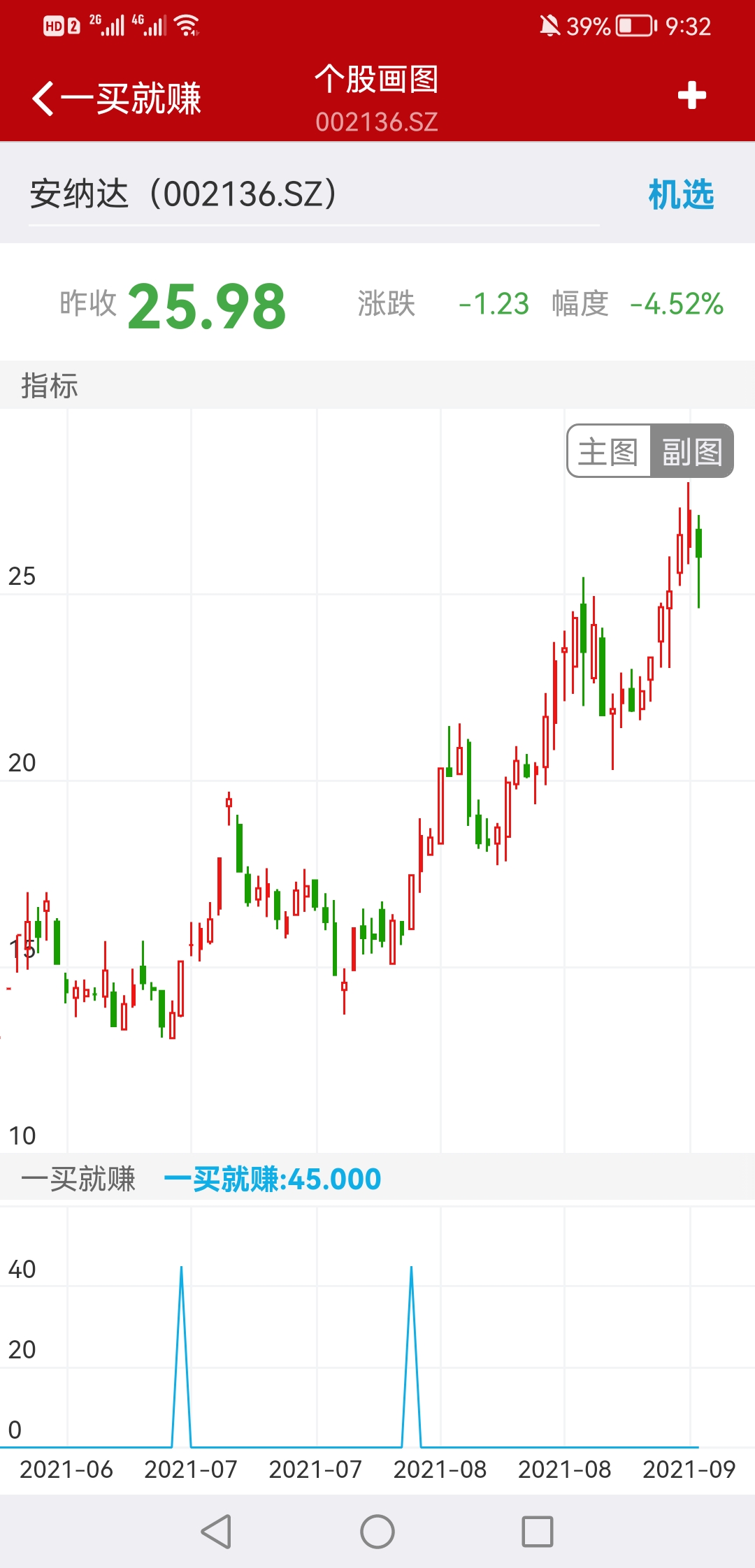Screen dimensions: 755x1568
Task: Tap the 一买就赚 indicator name label
Action: [78, 1179]
